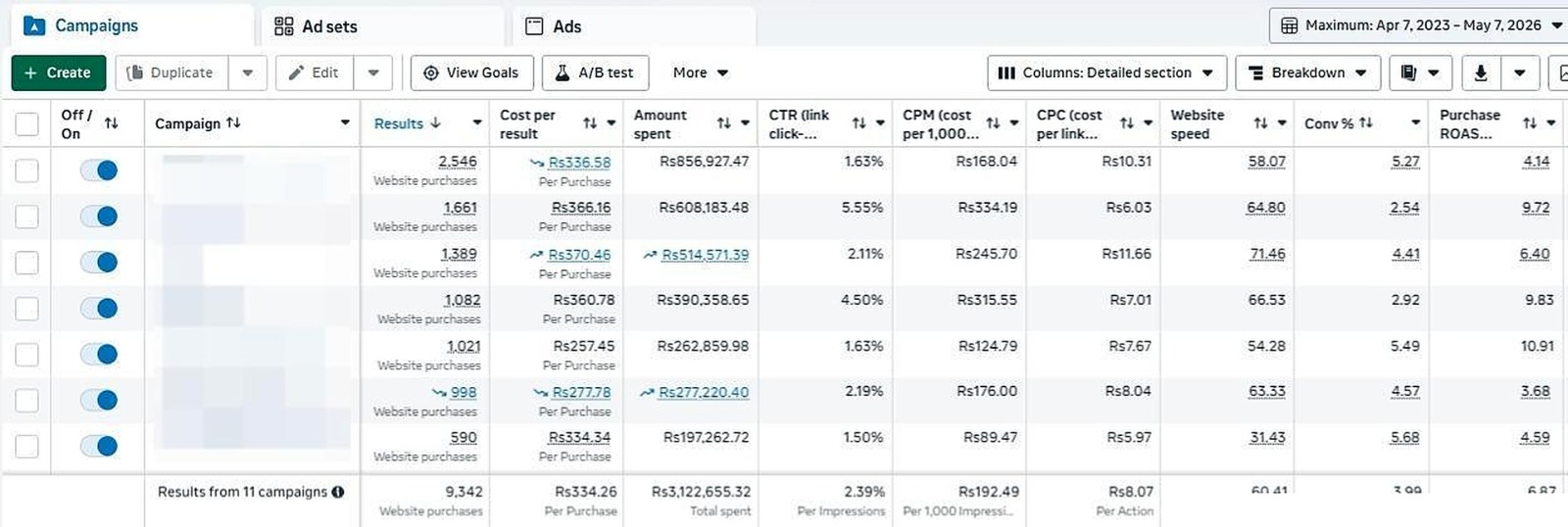Sort by Amount spent arrows
Screen dimensions: 1568x527
tap(724, 123)
